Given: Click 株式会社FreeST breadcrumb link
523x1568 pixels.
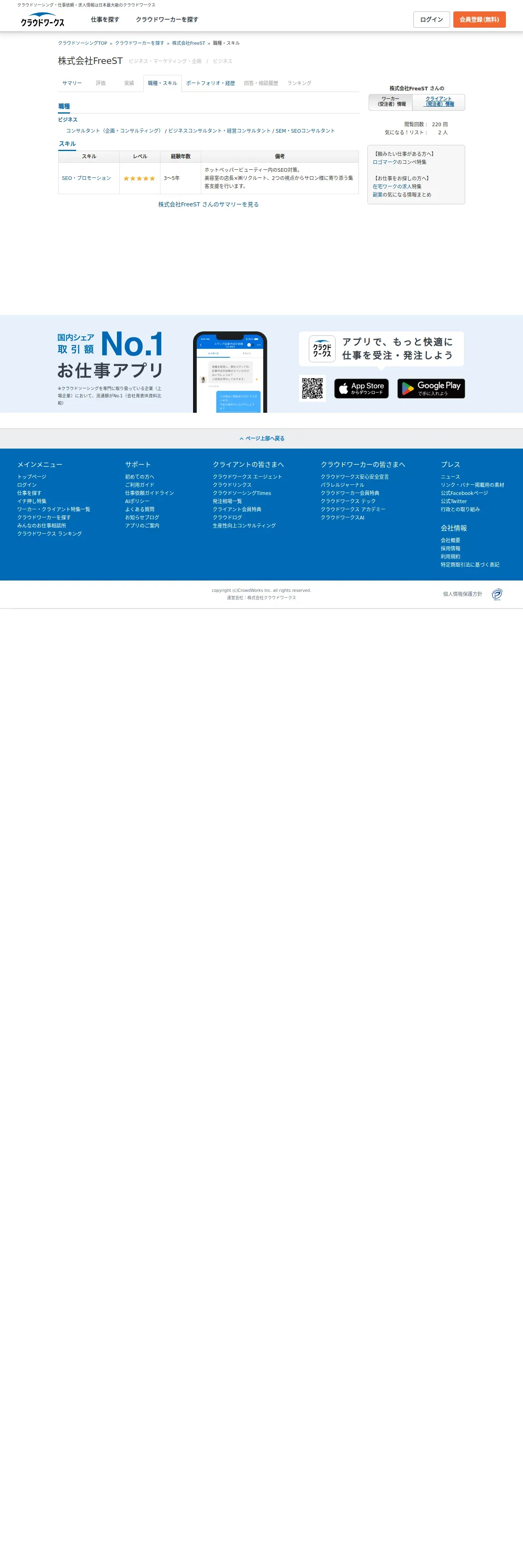Looking at the screenshot, I should click(189, 43).
